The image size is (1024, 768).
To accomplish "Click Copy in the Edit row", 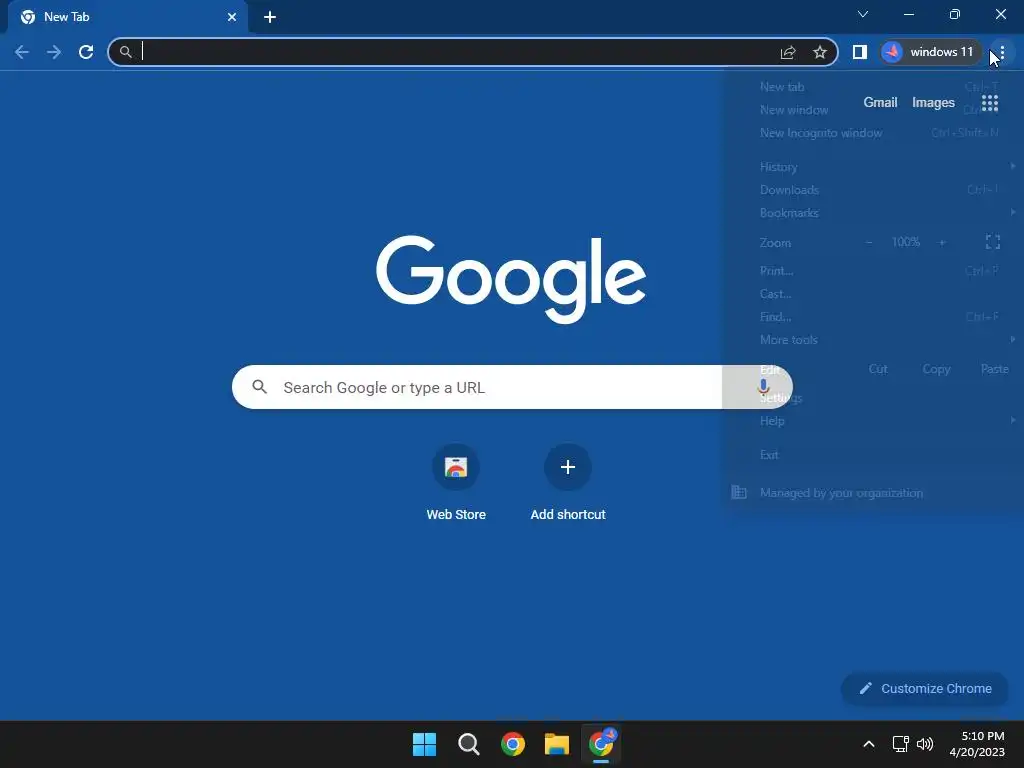I will click(x=936, y=369).
